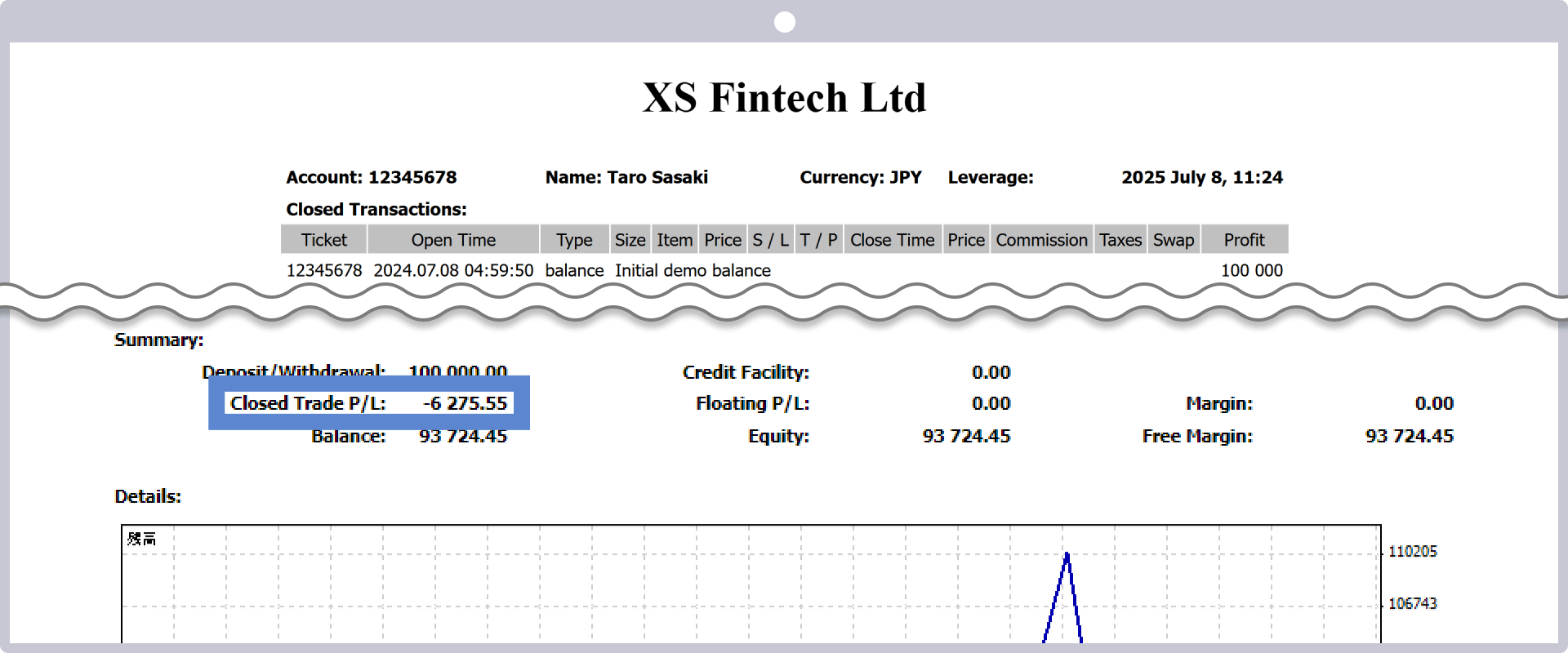This screenshot has width=1568, height=653.
Task: Click the Open Time column header
Action: 453,240
